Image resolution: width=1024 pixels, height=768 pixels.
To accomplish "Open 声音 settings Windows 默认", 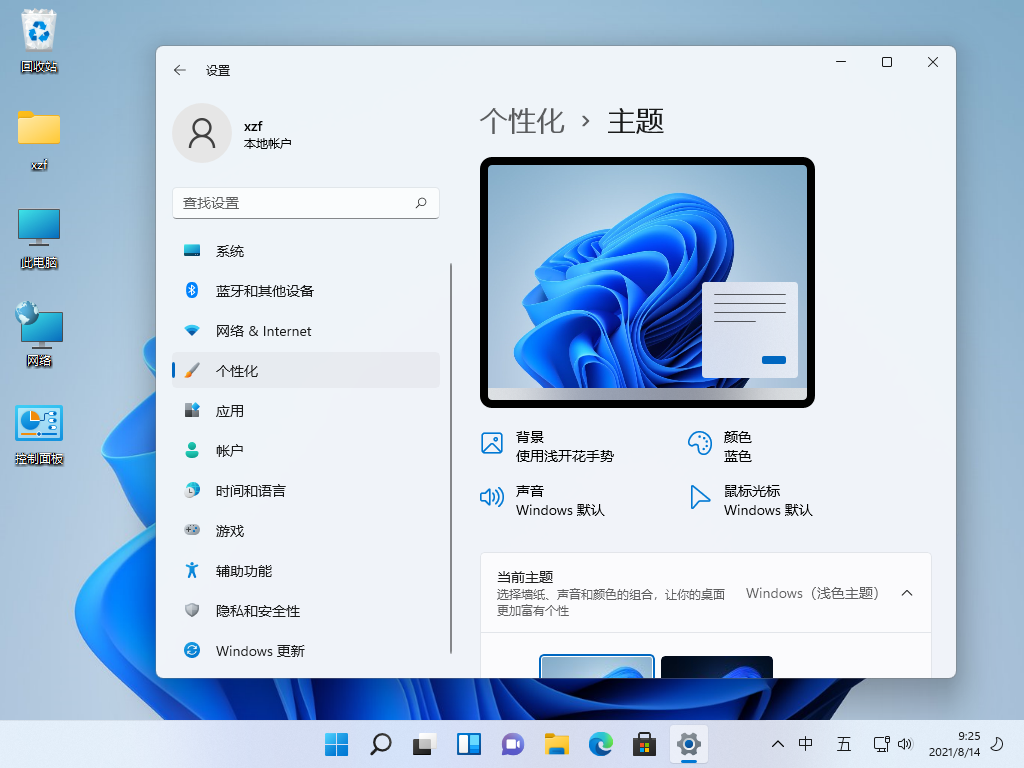I will 543,500.
